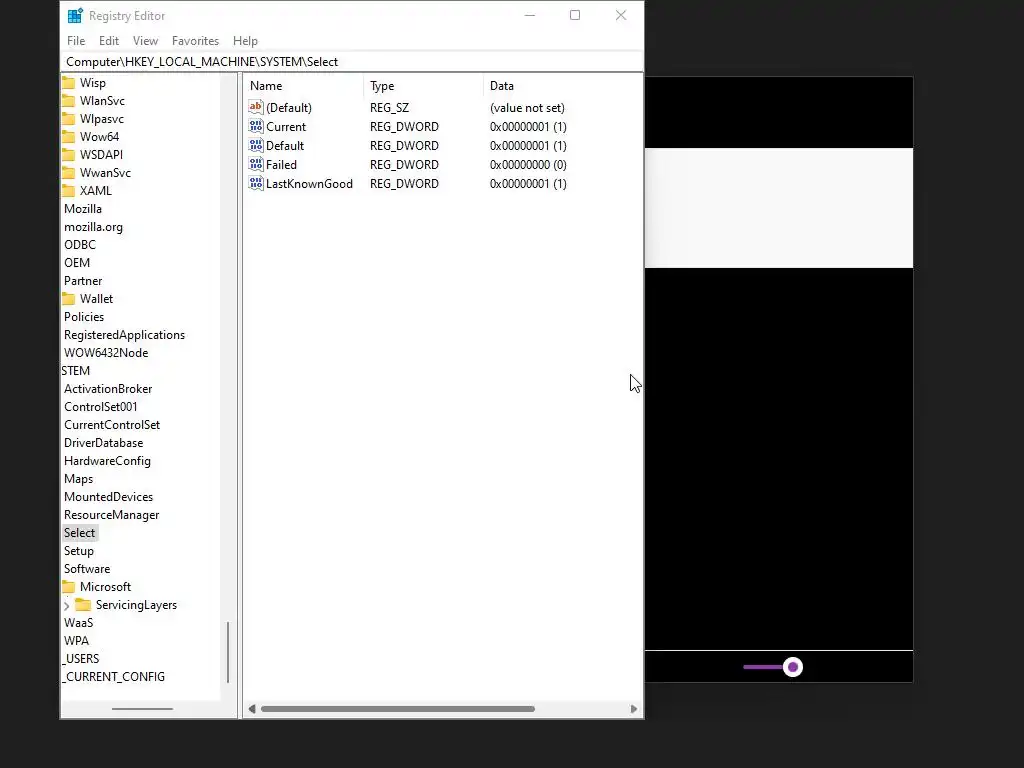Maximize the Registry Editor window

(x=575, y=15)
